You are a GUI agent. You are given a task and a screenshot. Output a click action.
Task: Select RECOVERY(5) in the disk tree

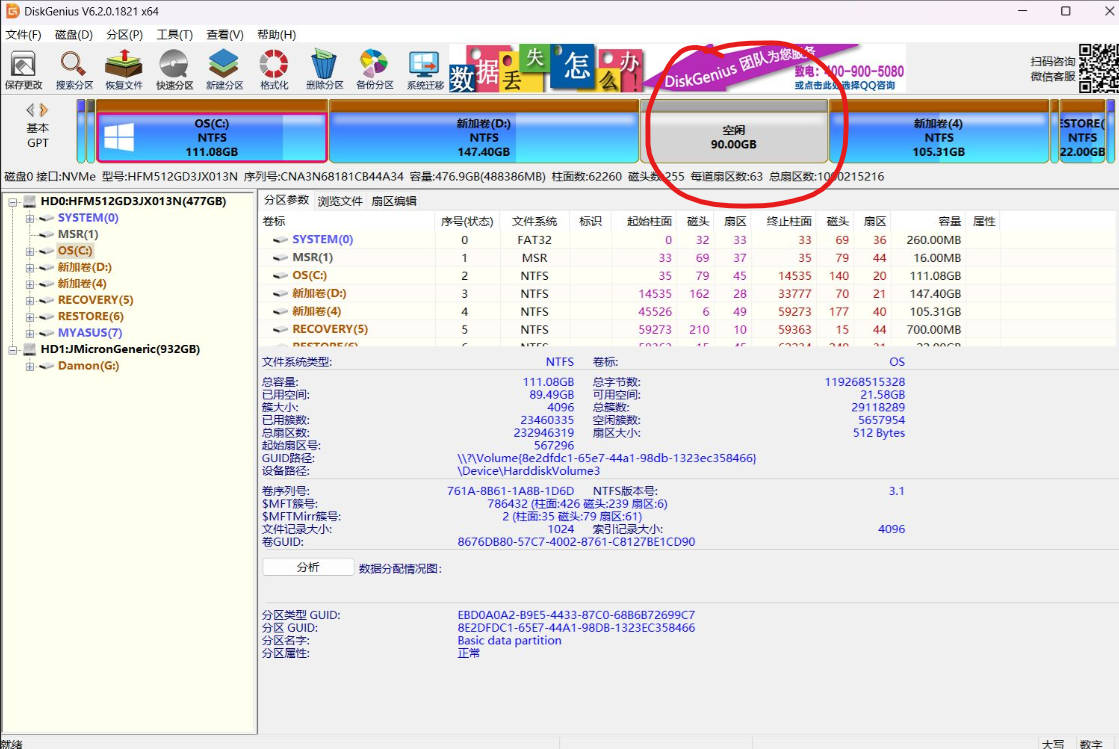point(95,300)
